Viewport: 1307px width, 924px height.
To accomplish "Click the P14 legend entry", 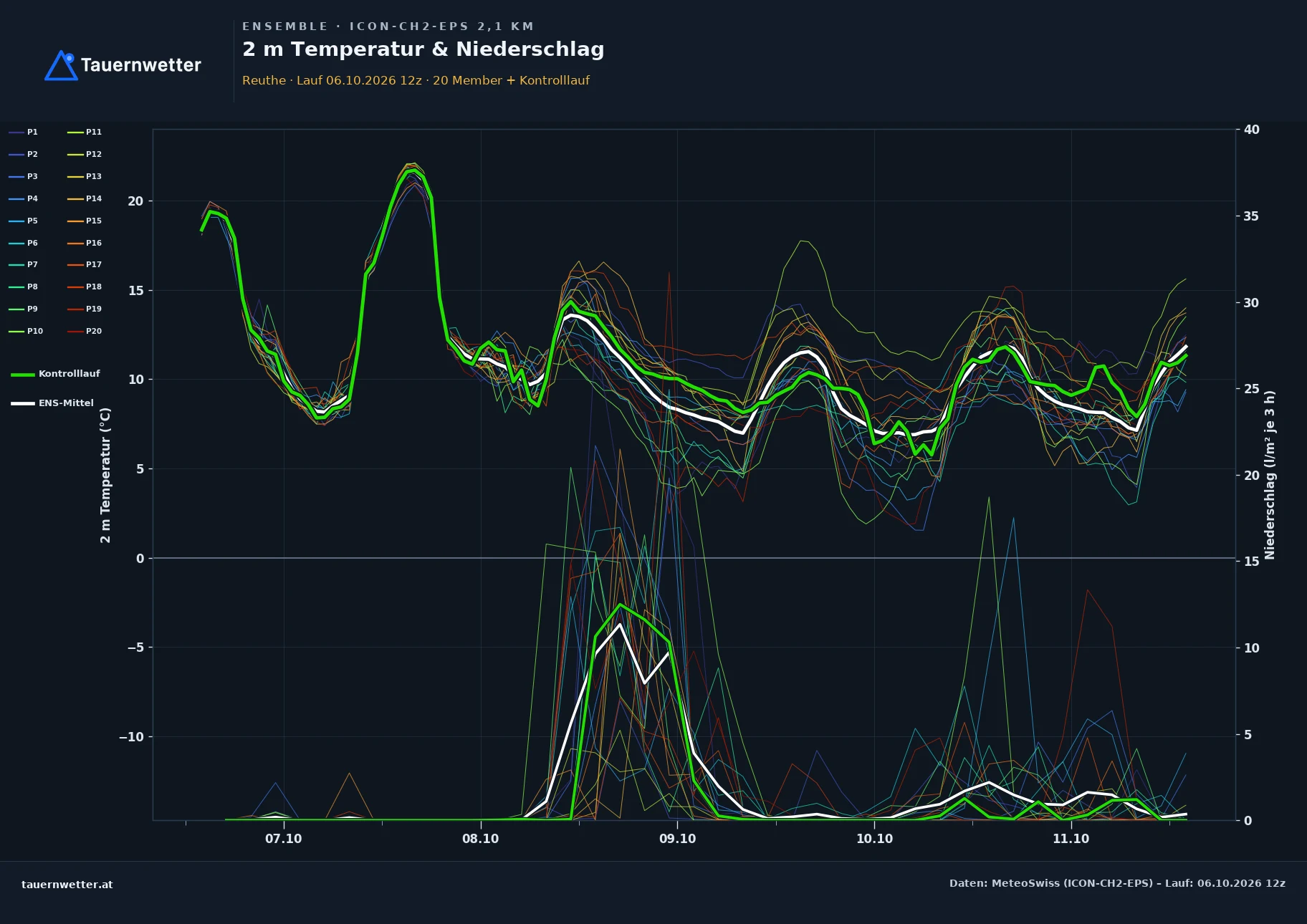I will (85, 198).
